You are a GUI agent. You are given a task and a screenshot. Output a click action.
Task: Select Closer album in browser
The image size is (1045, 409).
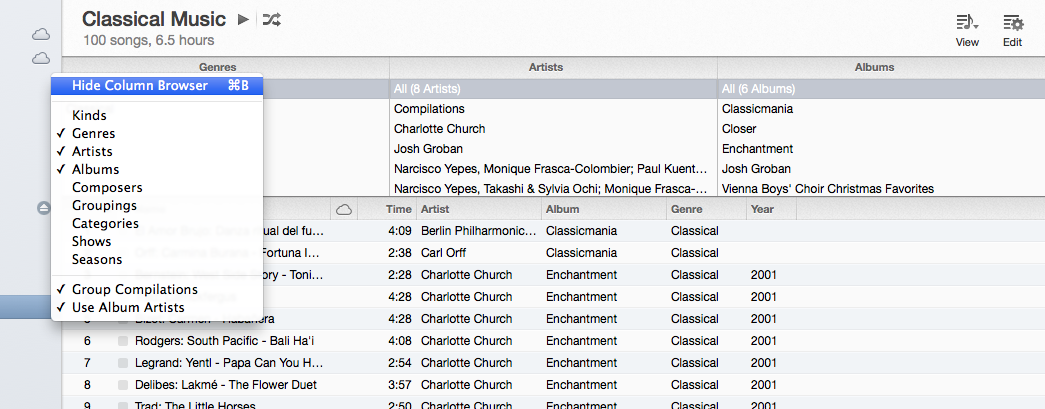(x=881, y=129)
